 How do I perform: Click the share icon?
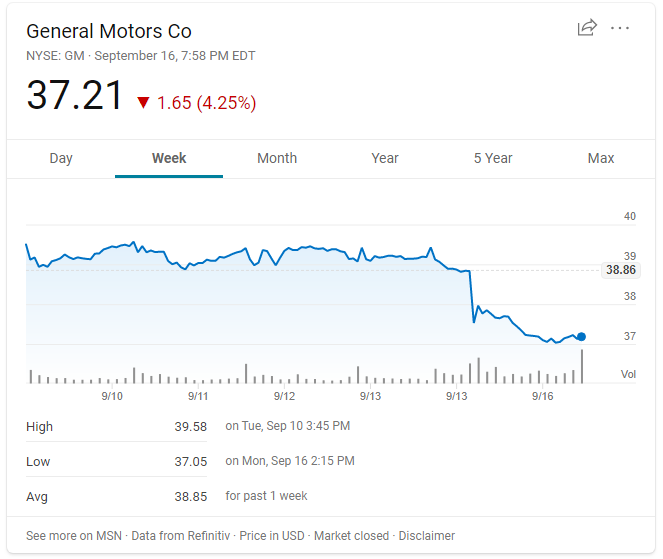[587, 28]
